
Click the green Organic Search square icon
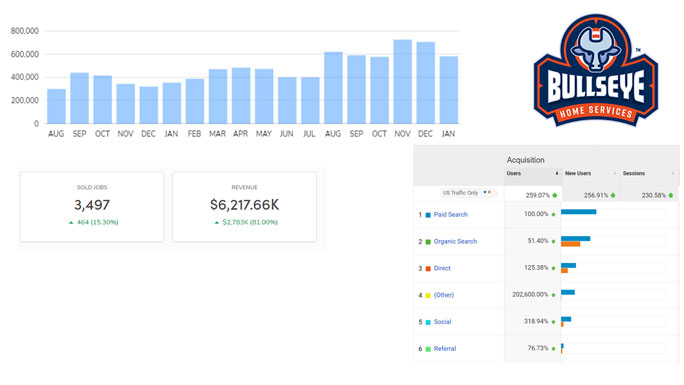428,242
